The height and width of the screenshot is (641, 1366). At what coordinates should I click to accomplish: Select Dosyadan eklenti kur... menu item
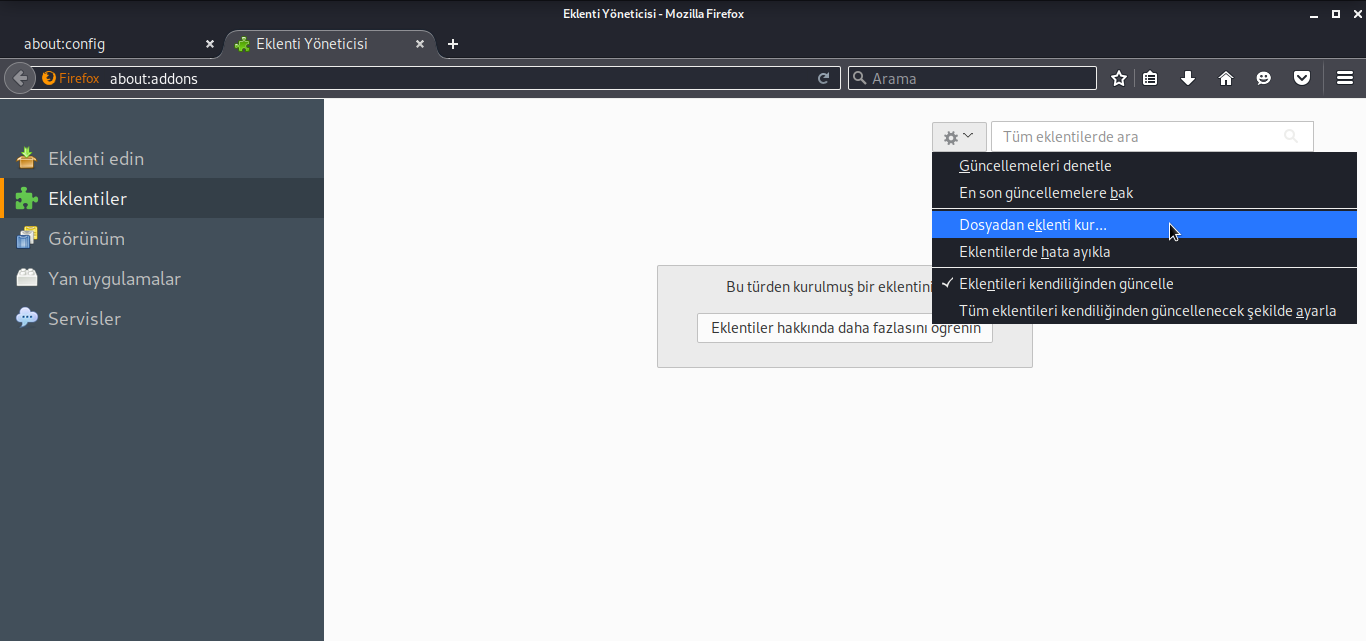tap(1144, 225)
